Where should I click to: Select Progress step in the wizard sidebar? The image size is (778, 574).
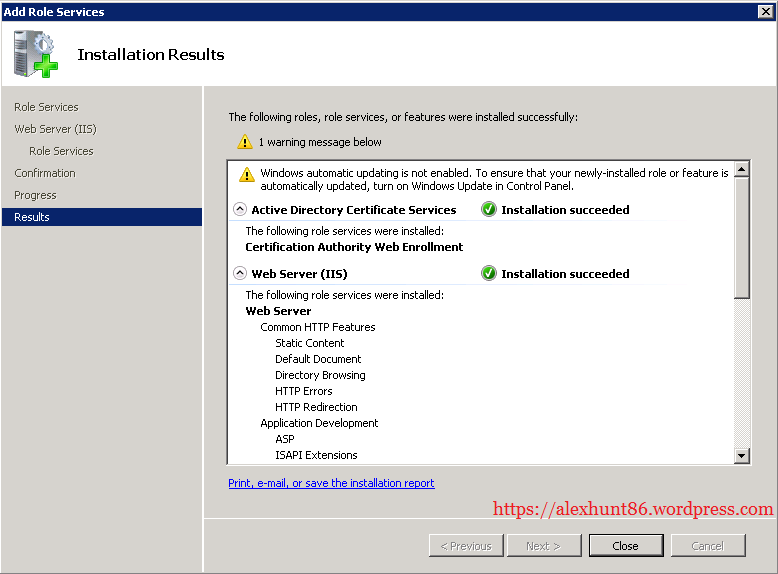point(35,195)
